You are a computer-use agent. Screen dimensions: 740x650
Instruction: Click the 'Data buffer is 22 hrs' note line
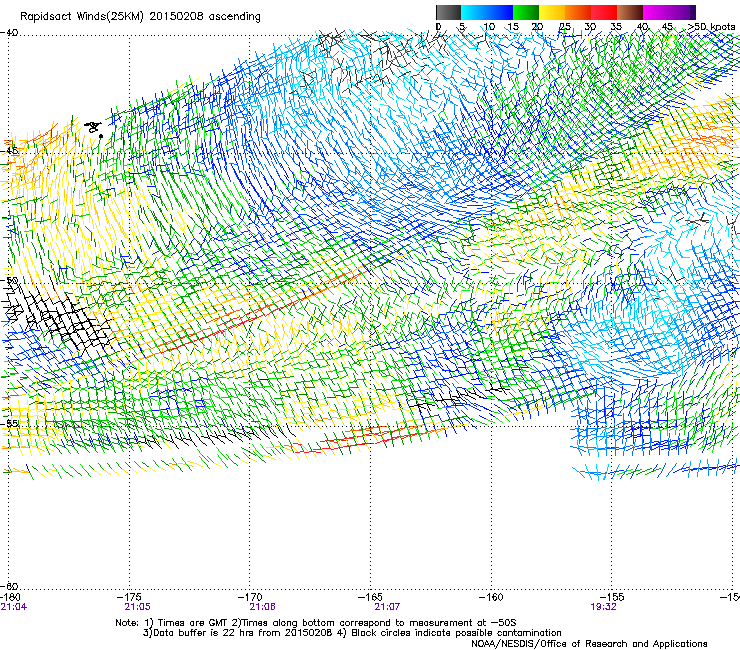click(x=352, y=633)
